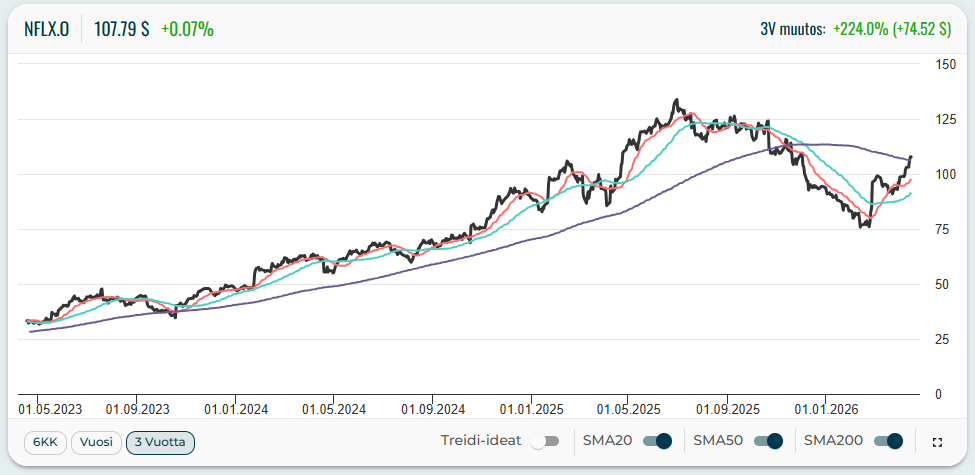
Task: Turn off the SMA20 moving average
Action: 657,441
